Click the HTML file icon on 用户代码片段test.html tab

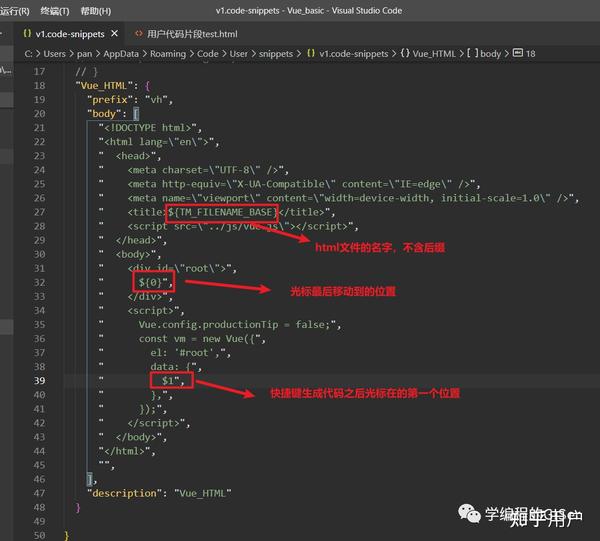[139, 34]
